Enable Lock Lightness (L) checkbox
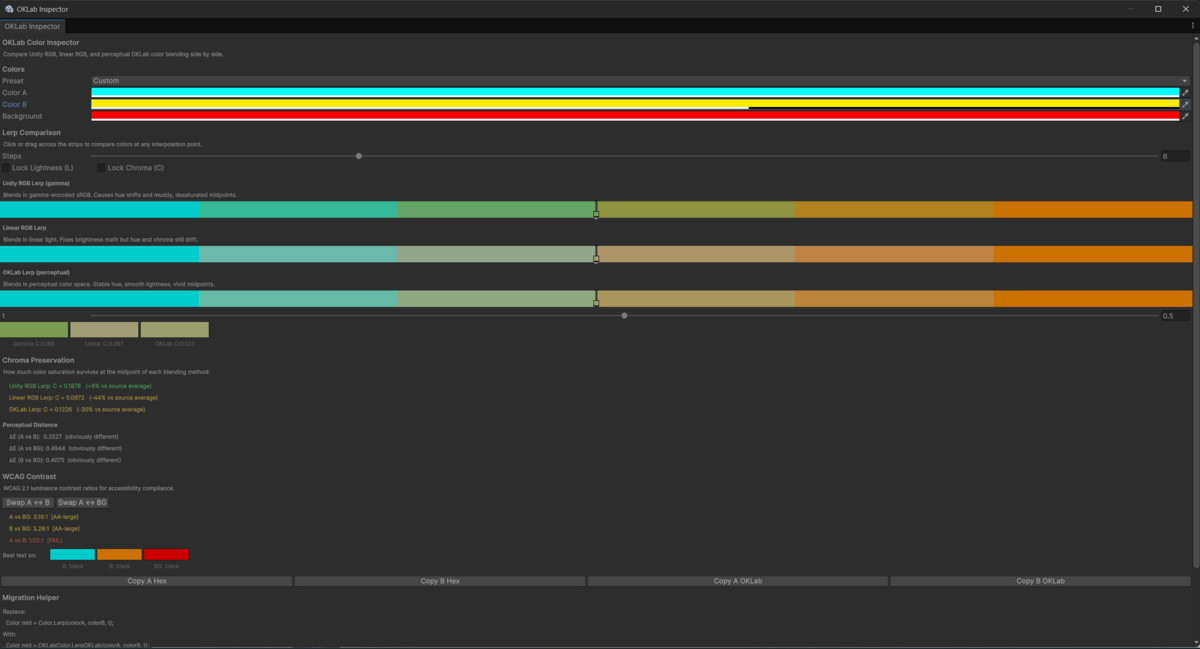 pos(6,168)
